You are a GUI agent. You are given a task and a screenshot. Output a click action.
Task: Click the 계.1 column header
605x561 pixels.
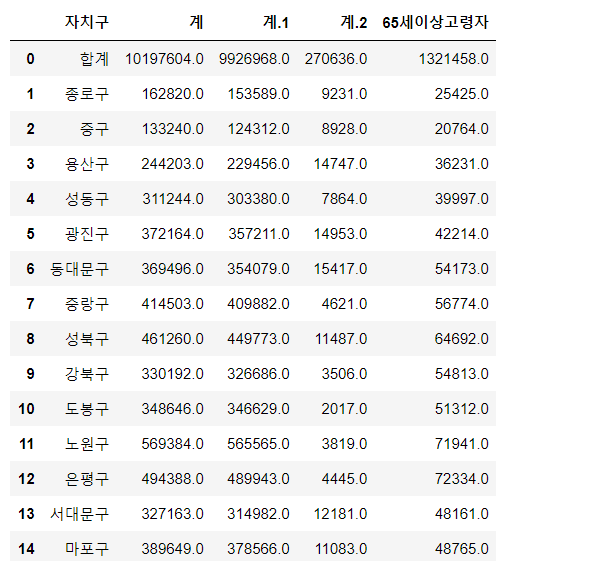[276, 22]
